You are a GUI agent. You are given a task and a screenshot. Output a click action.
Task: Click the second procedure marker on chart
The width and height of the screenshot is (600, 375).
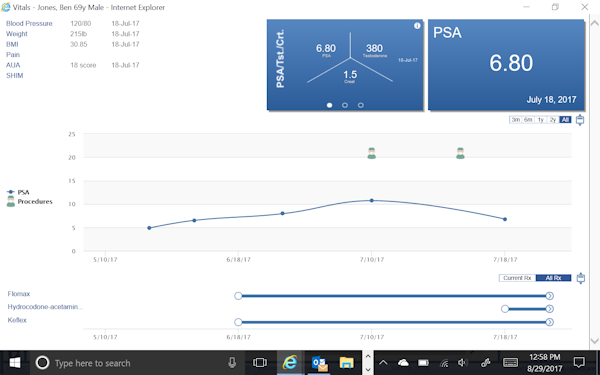[x=460, y=153]
